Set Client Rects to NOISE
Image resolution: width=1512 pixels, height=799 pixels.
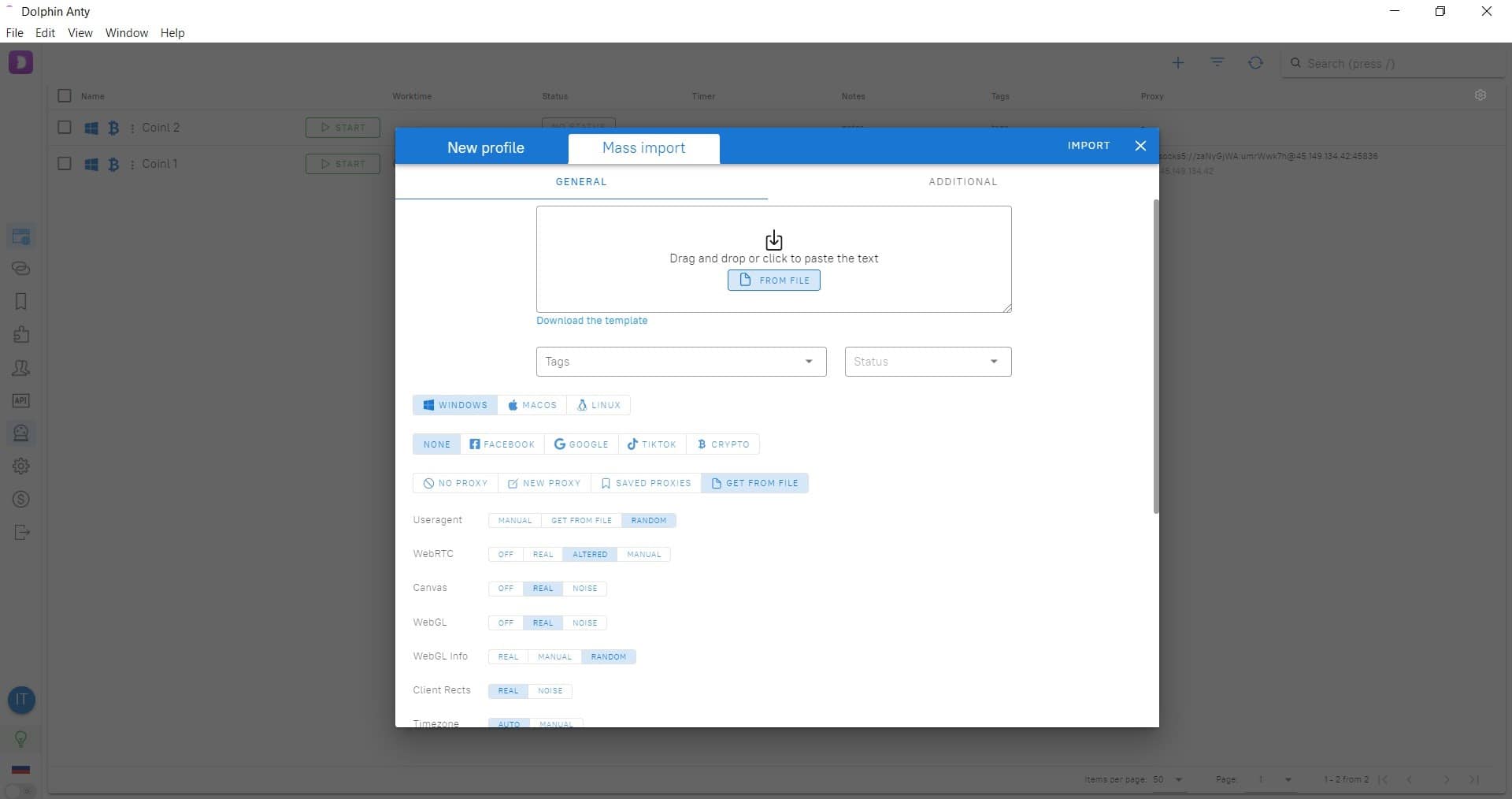click(x=550, y=691)
